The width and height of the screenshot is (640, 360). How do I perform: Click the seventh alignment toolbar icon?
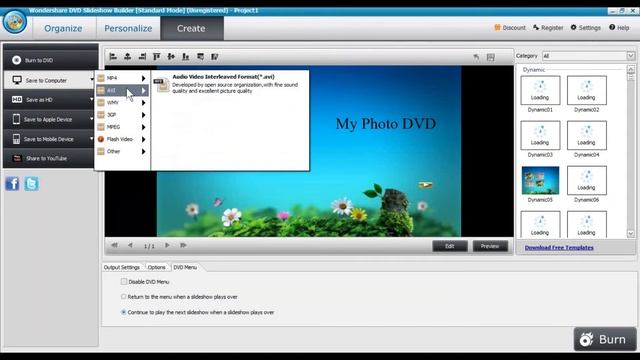tap(200, 57)
